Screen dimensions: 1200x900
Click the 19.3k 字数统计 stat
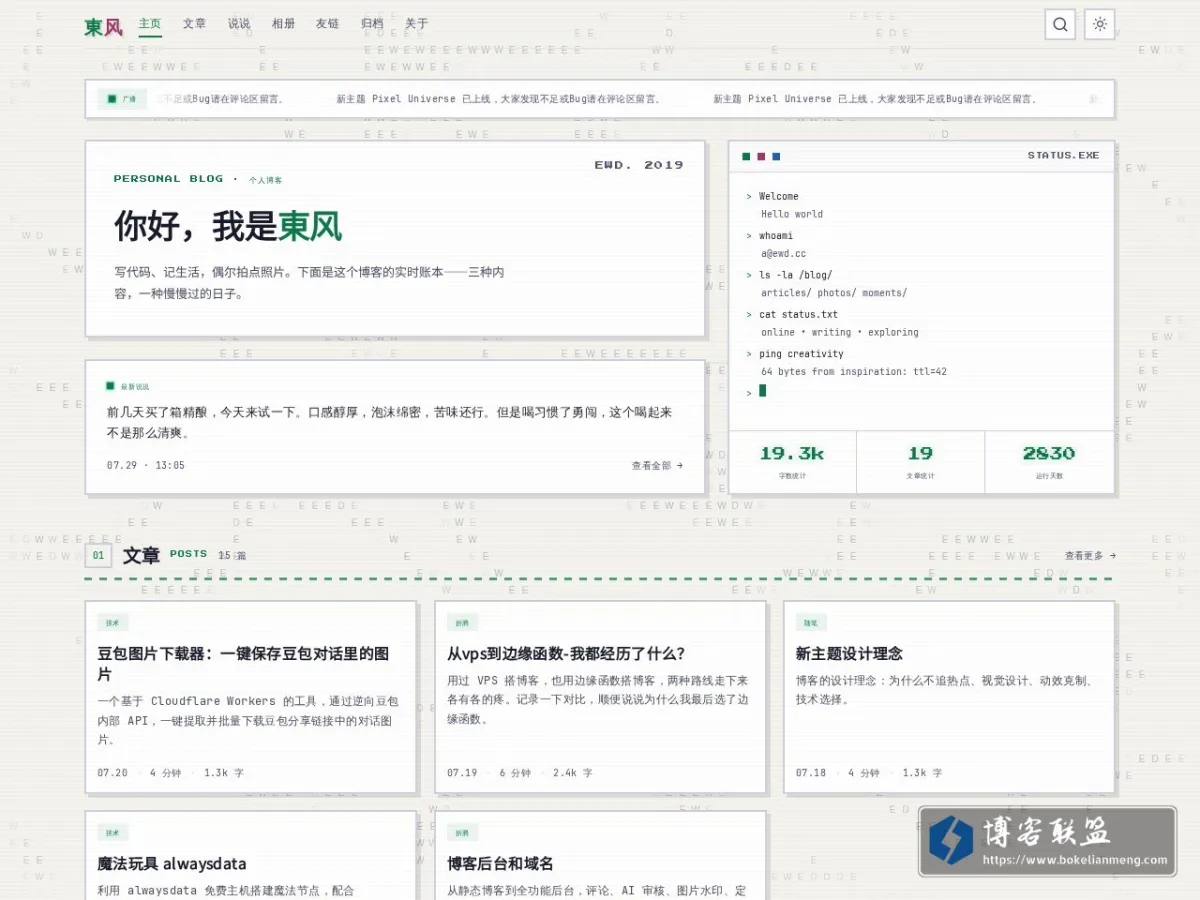pos(792,461)
